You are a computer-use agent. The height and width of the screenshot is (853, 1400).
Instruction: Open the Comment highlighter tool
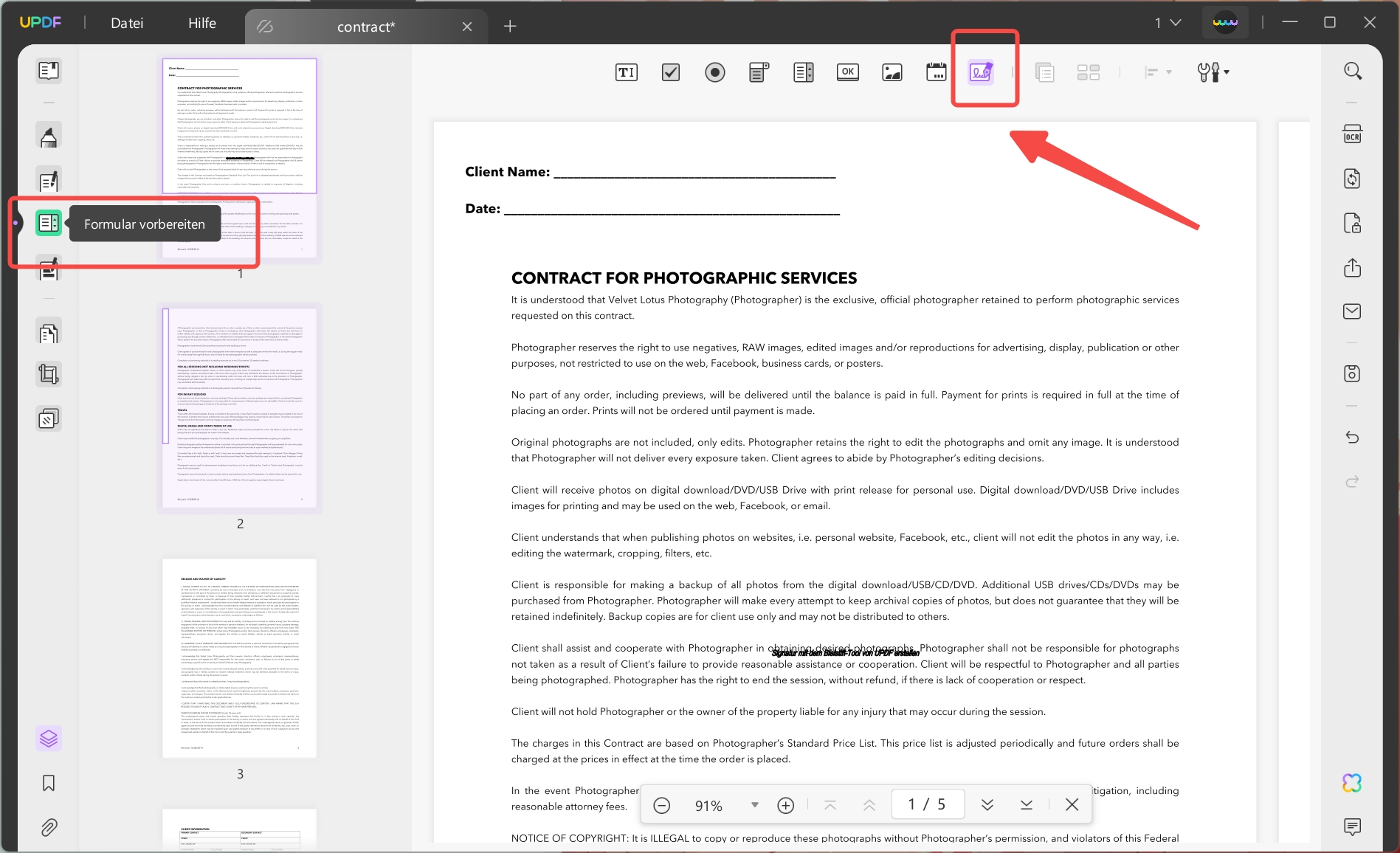coord(49,137)
